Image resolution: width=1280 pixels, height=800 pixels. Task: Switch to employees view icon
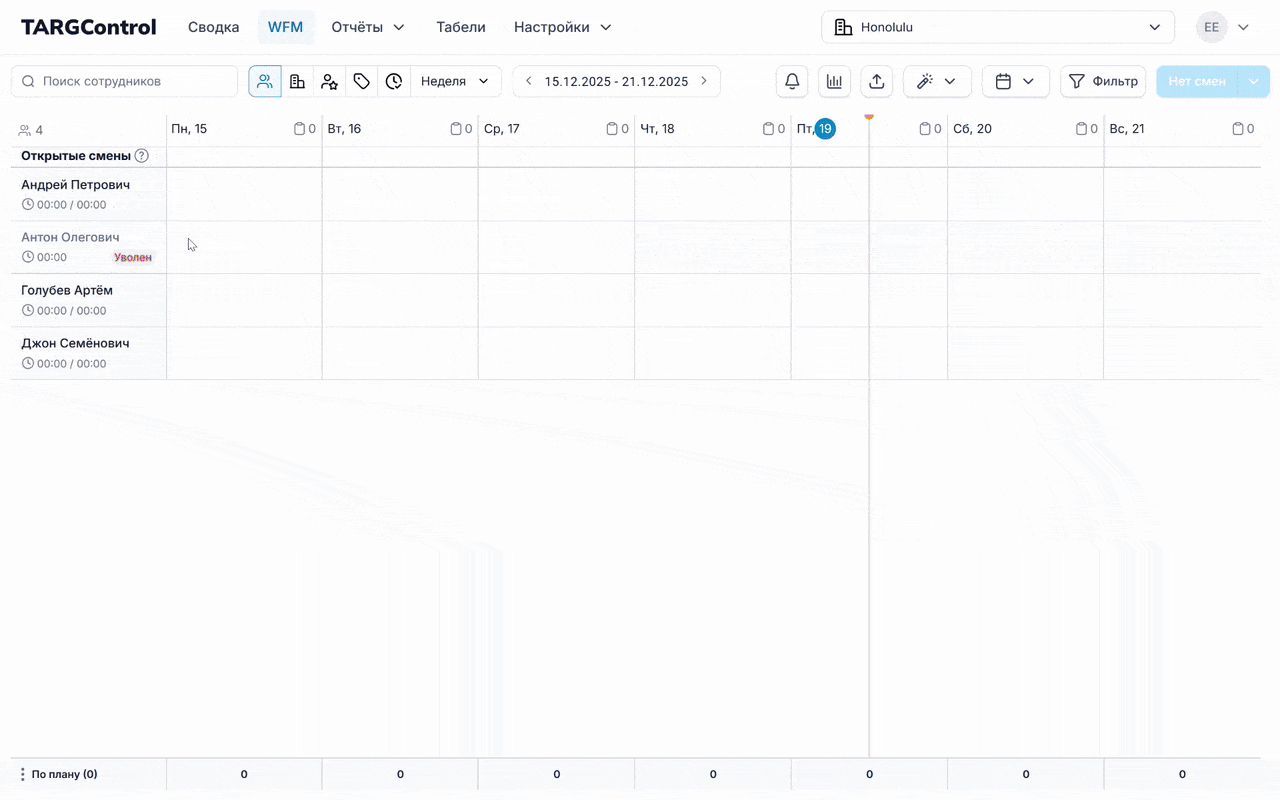tap(265, 81)
